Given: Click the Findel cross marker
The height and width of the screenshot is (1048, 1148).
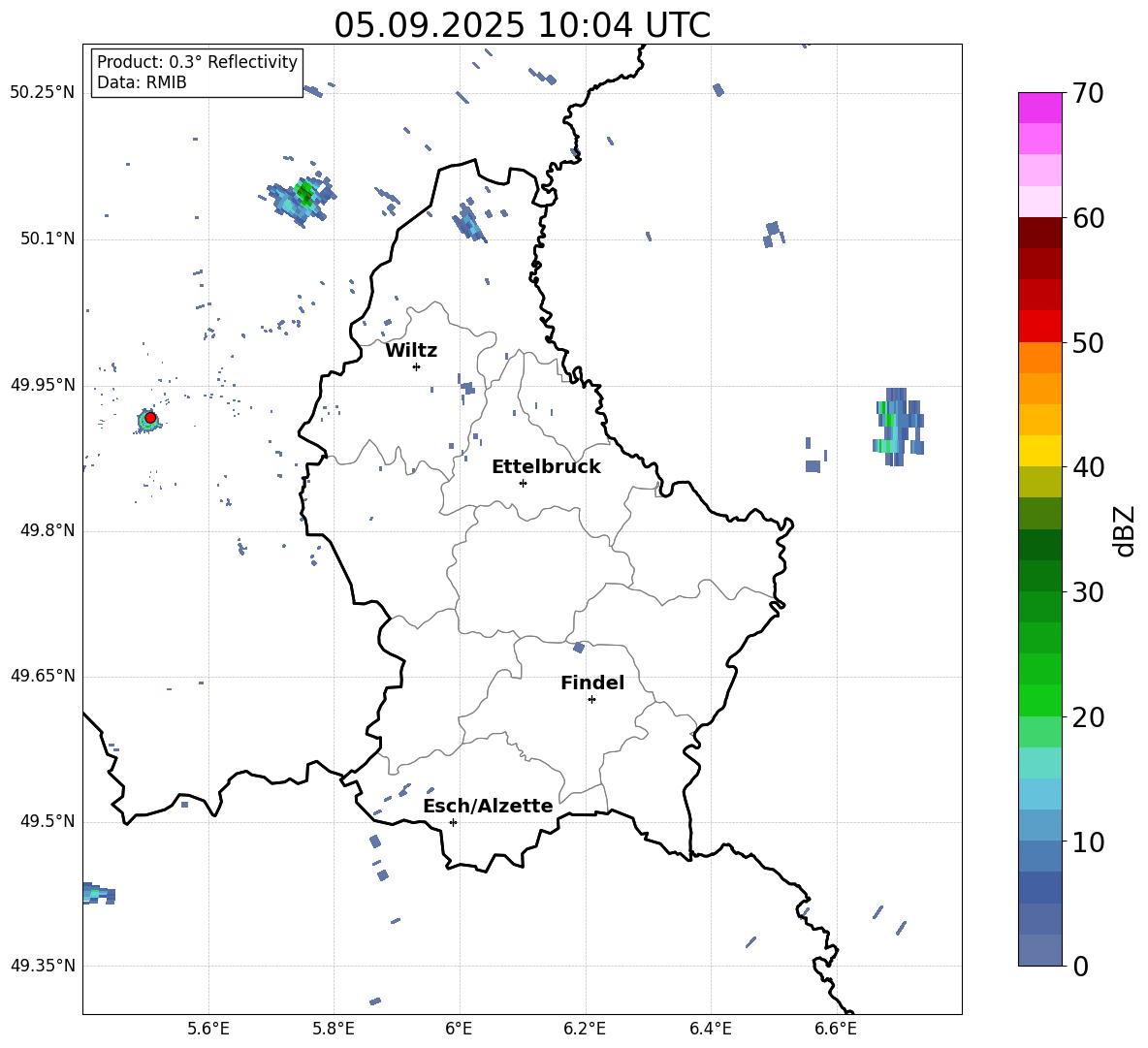Looking at the screenshot, I should click(591, 700).
